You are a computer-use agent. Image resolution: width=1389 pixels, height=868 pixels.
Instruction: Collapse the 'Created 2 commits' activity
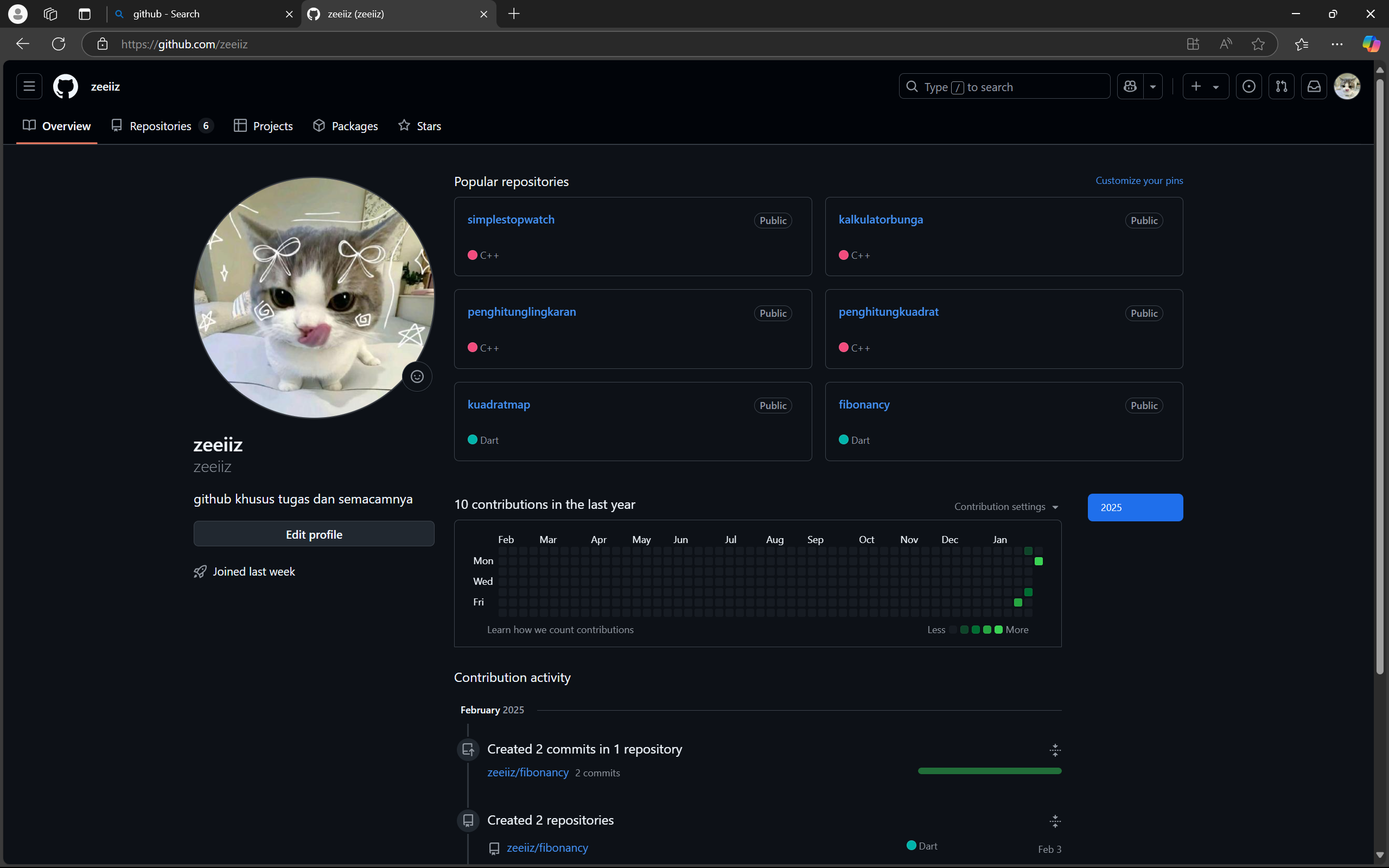pos(1055,750)
